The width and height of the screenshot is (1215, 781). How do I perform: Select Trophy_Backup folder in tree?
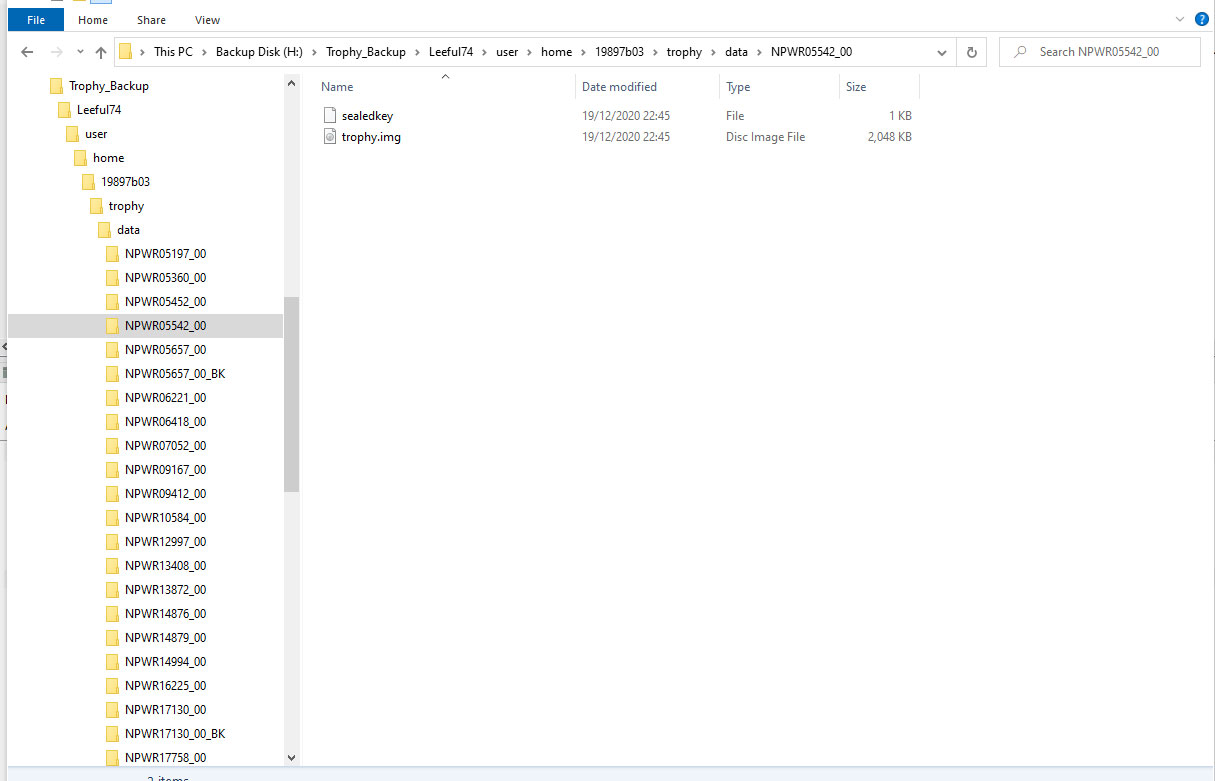109,86
